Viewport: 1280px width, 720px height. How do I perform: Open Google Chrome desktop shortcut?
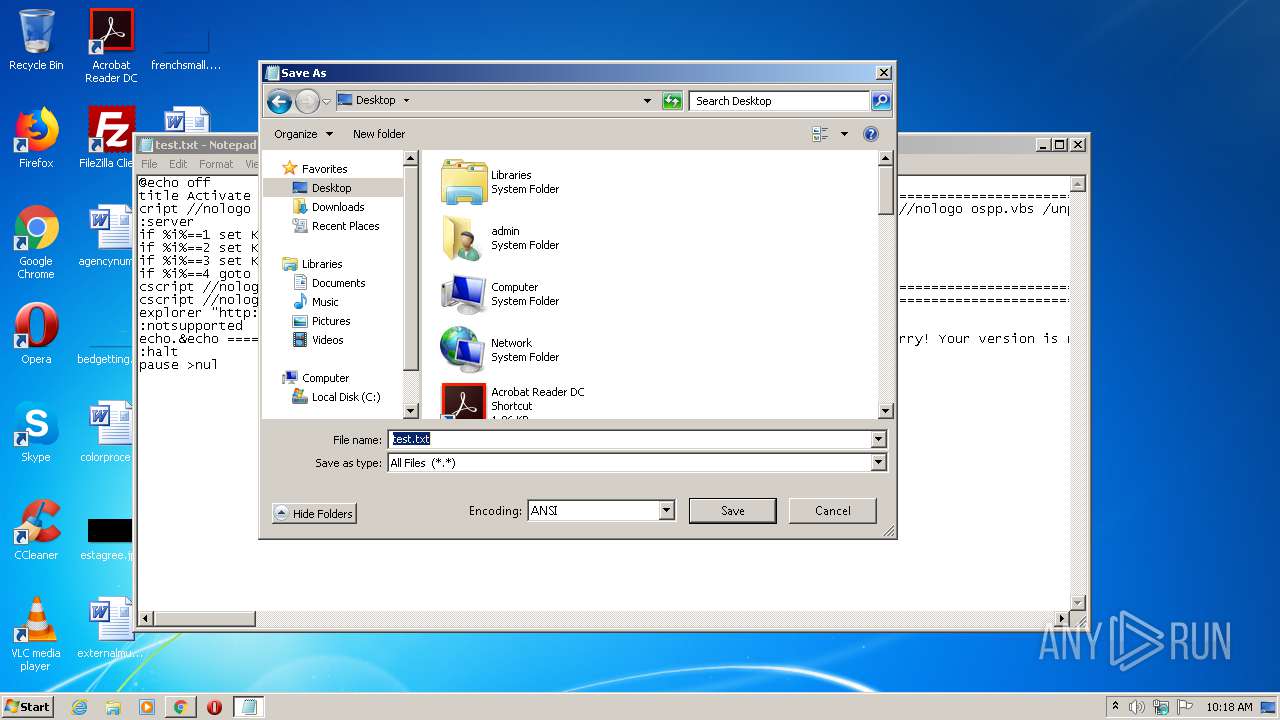click(36, 242)
